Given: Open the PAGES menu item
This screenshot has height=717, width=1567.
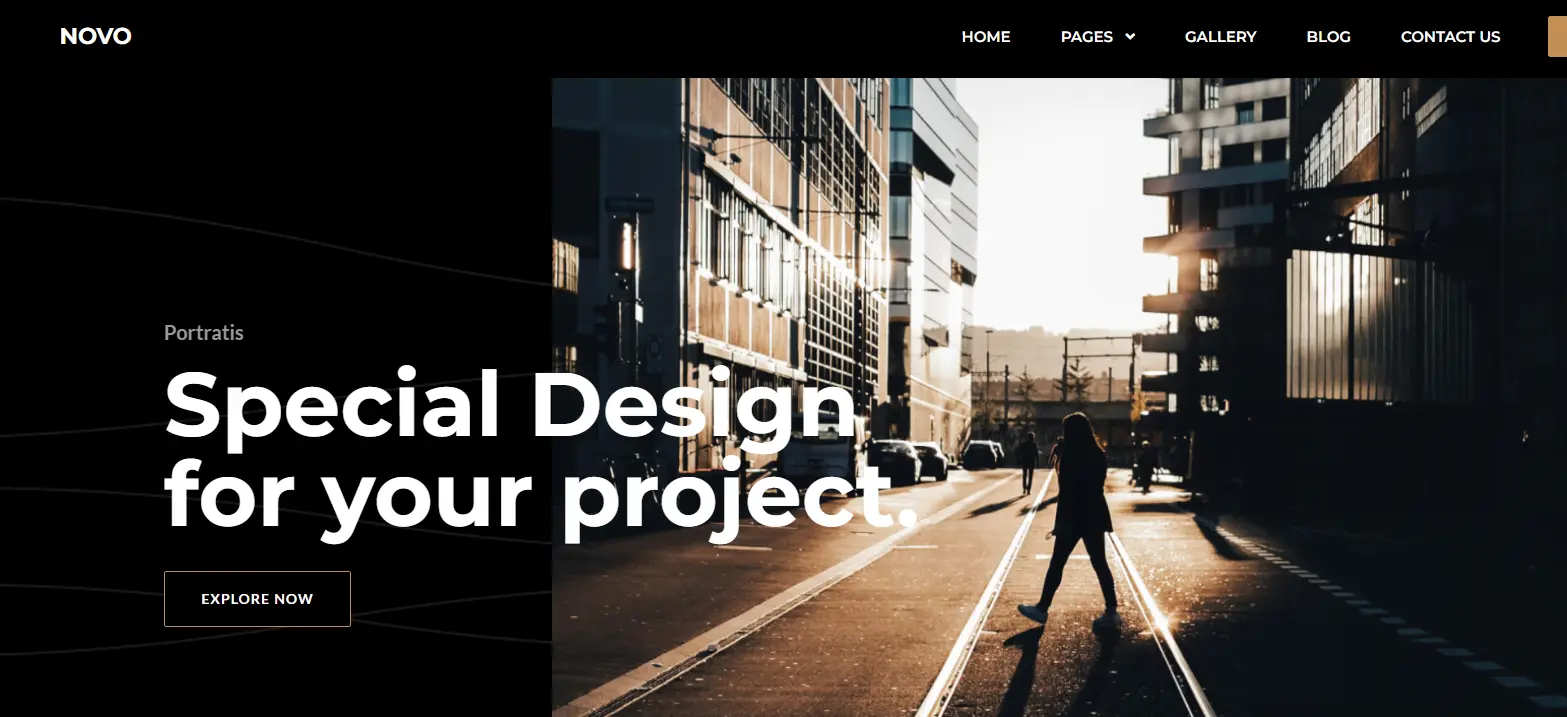Looking at the screenshot, I should click(1087, 37).
